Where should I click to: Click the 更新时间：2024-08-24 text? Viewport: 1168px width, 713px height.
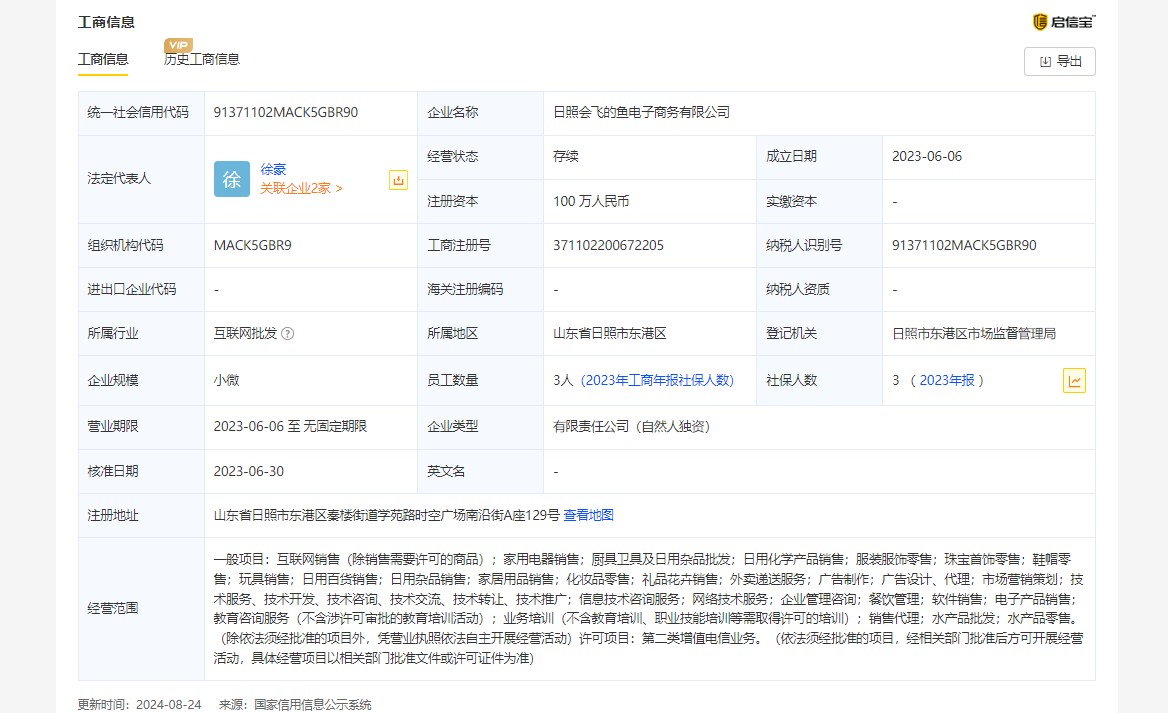(x=140, y=704)
